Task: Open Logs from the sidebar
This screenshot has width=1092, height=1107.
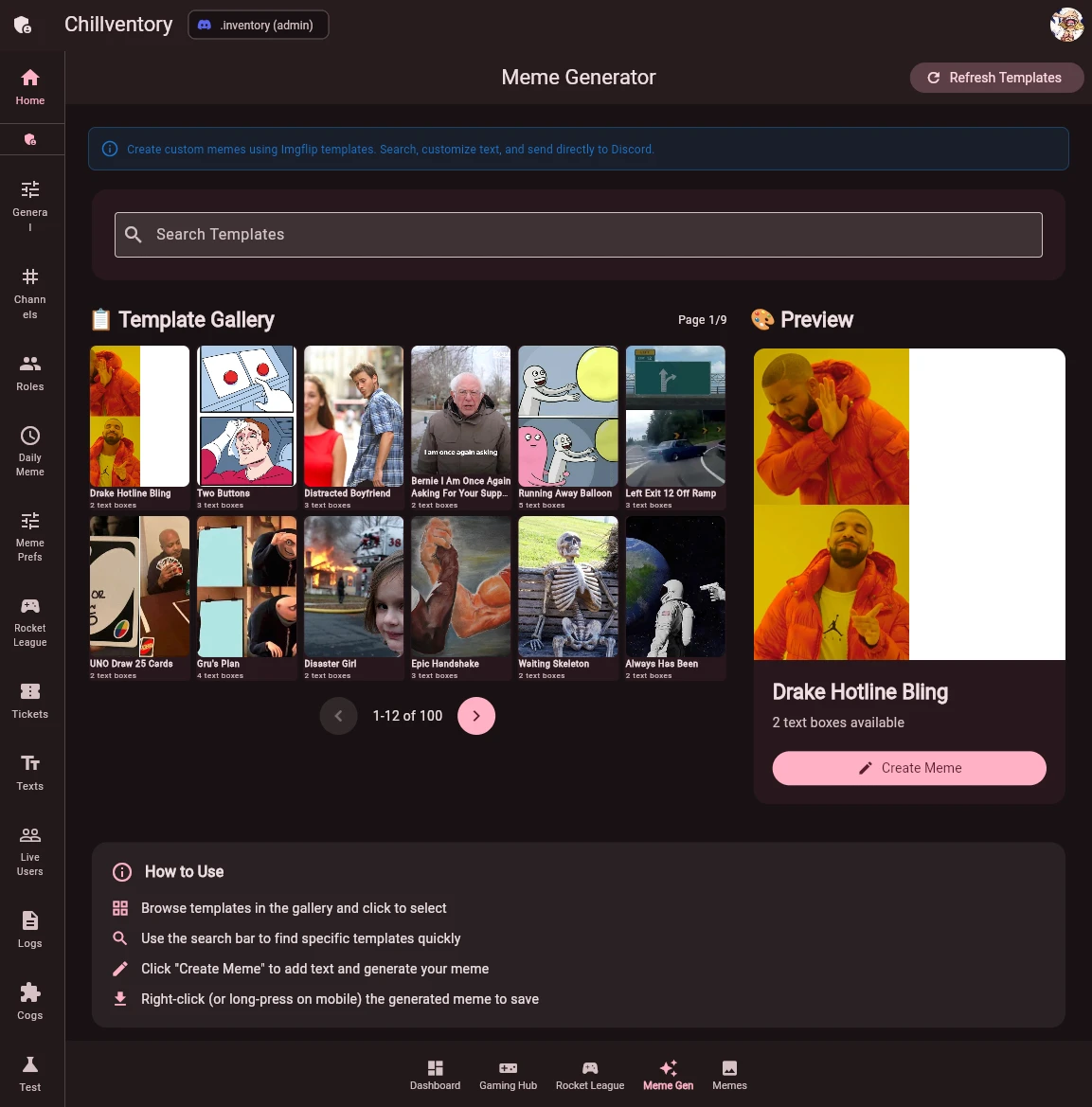Action: (x=29, y=928)
